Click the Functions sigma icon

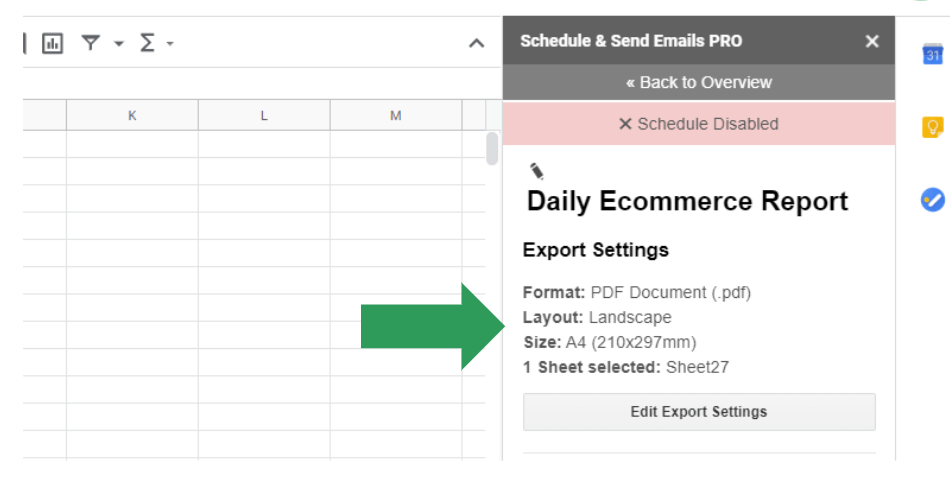[148, 43]
